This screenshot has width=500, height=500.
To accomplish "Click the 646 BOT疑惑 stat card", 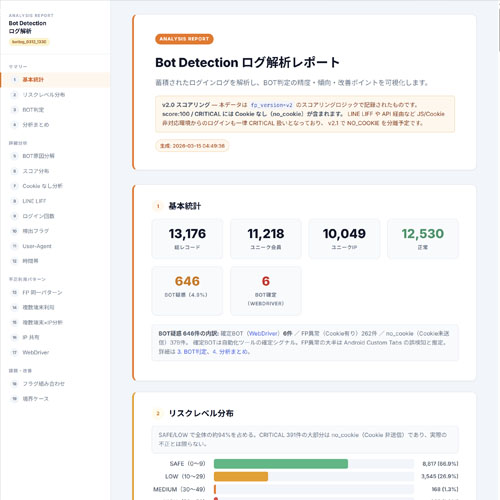I will pos(187,291).
